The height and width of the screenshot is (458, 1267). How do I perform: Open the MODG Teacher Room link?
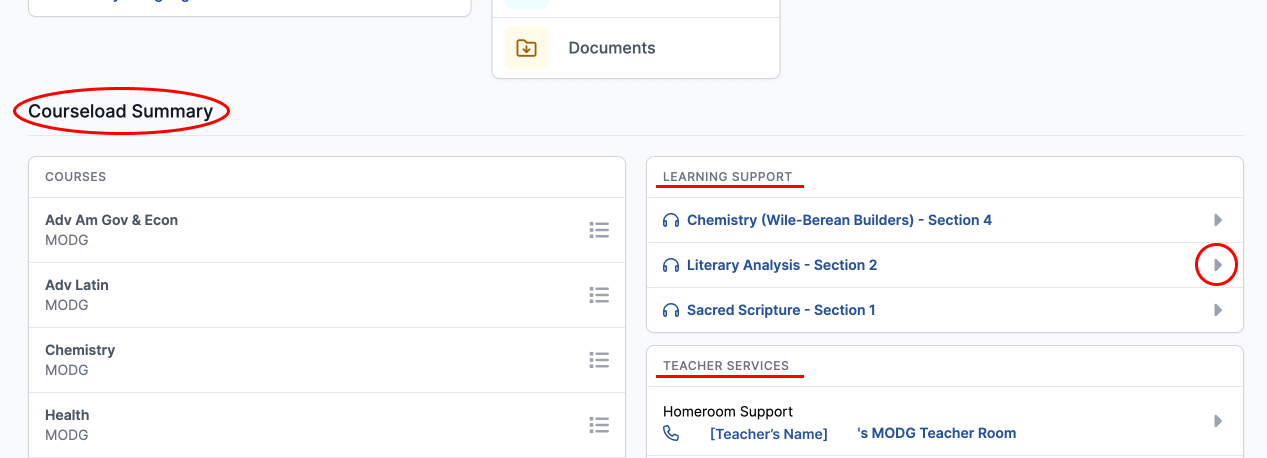coord(937,433)
